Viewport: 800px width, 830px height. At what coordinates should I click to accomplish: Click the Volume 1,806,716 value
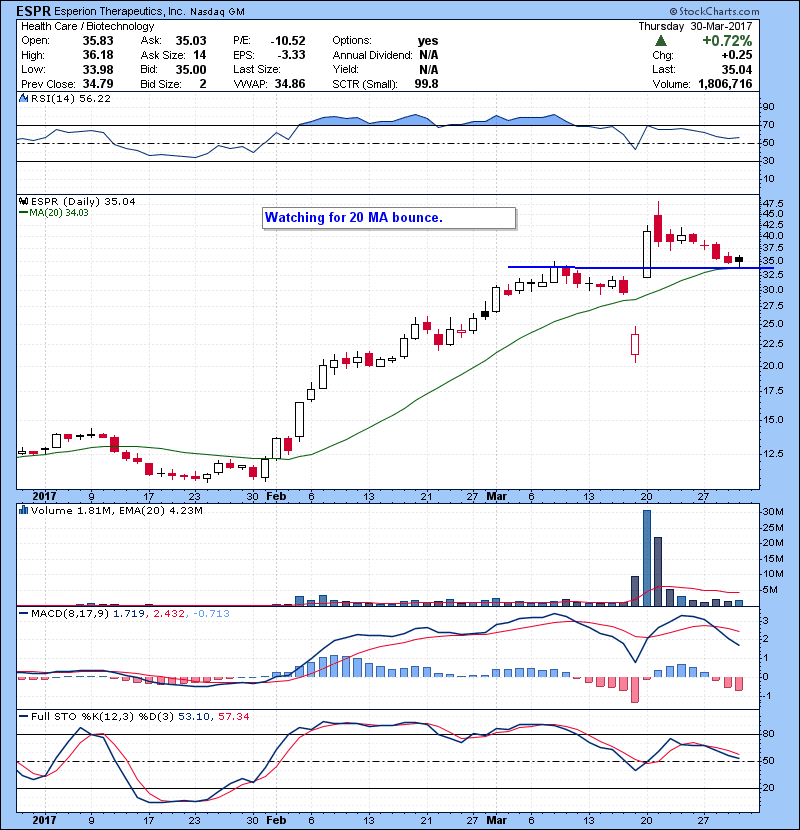pos(725,84)
